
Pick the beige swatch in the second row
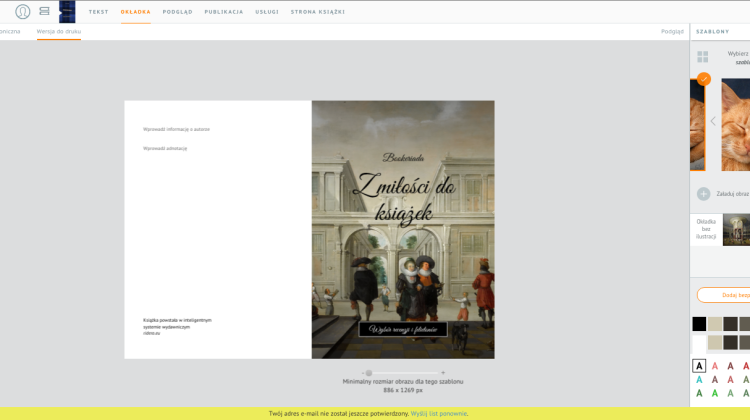tap(715, 343)
